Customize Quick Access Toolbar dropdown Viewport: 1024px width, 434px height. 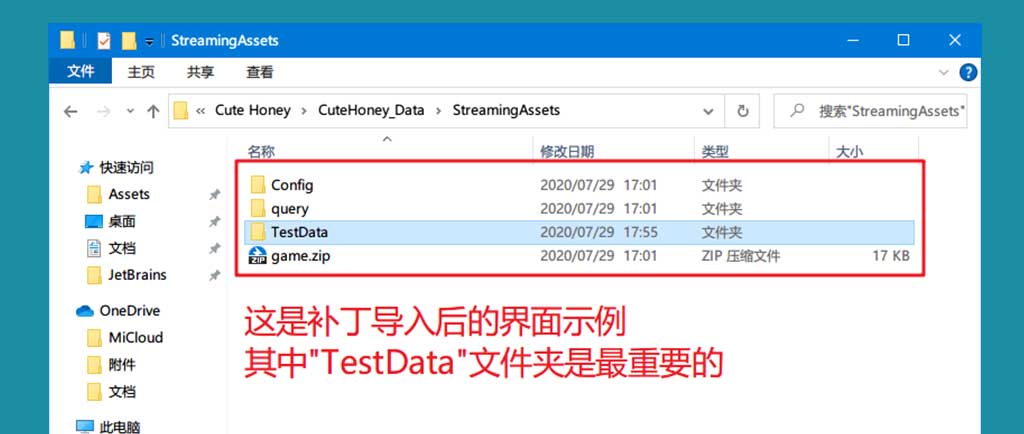150,41
